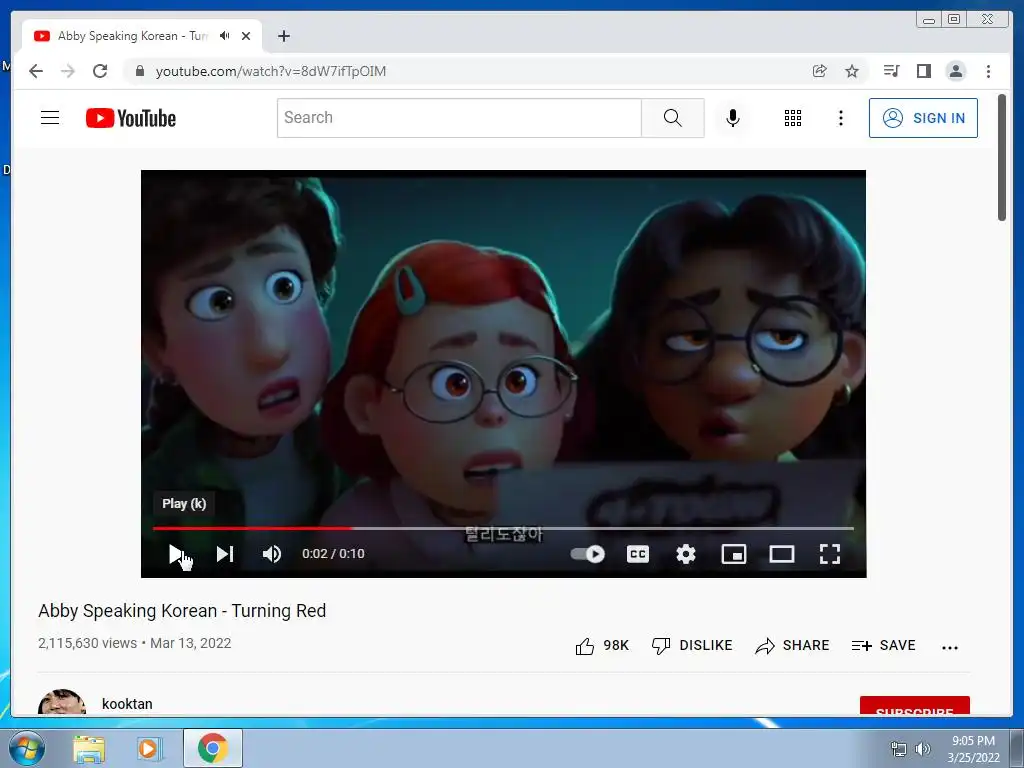Viewport: 1024px width, 768px height.
Task: Click the Play video button
Action: (x=176, y=554)
